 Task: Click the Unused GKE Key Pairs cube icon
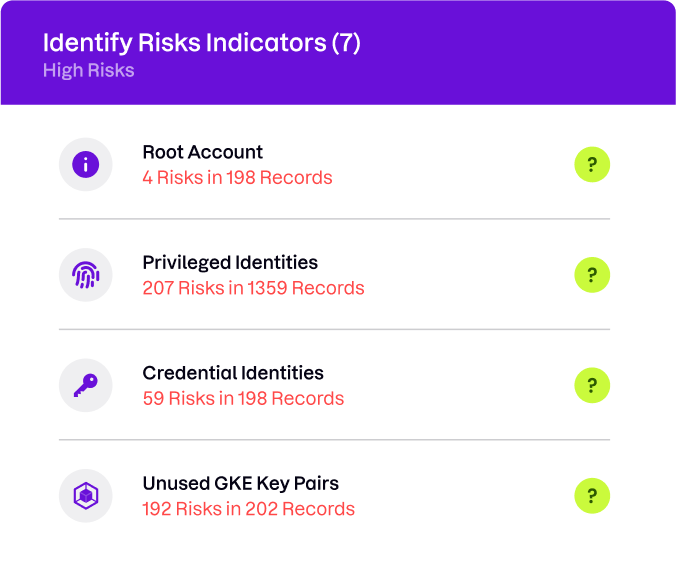tap(85, 495)
